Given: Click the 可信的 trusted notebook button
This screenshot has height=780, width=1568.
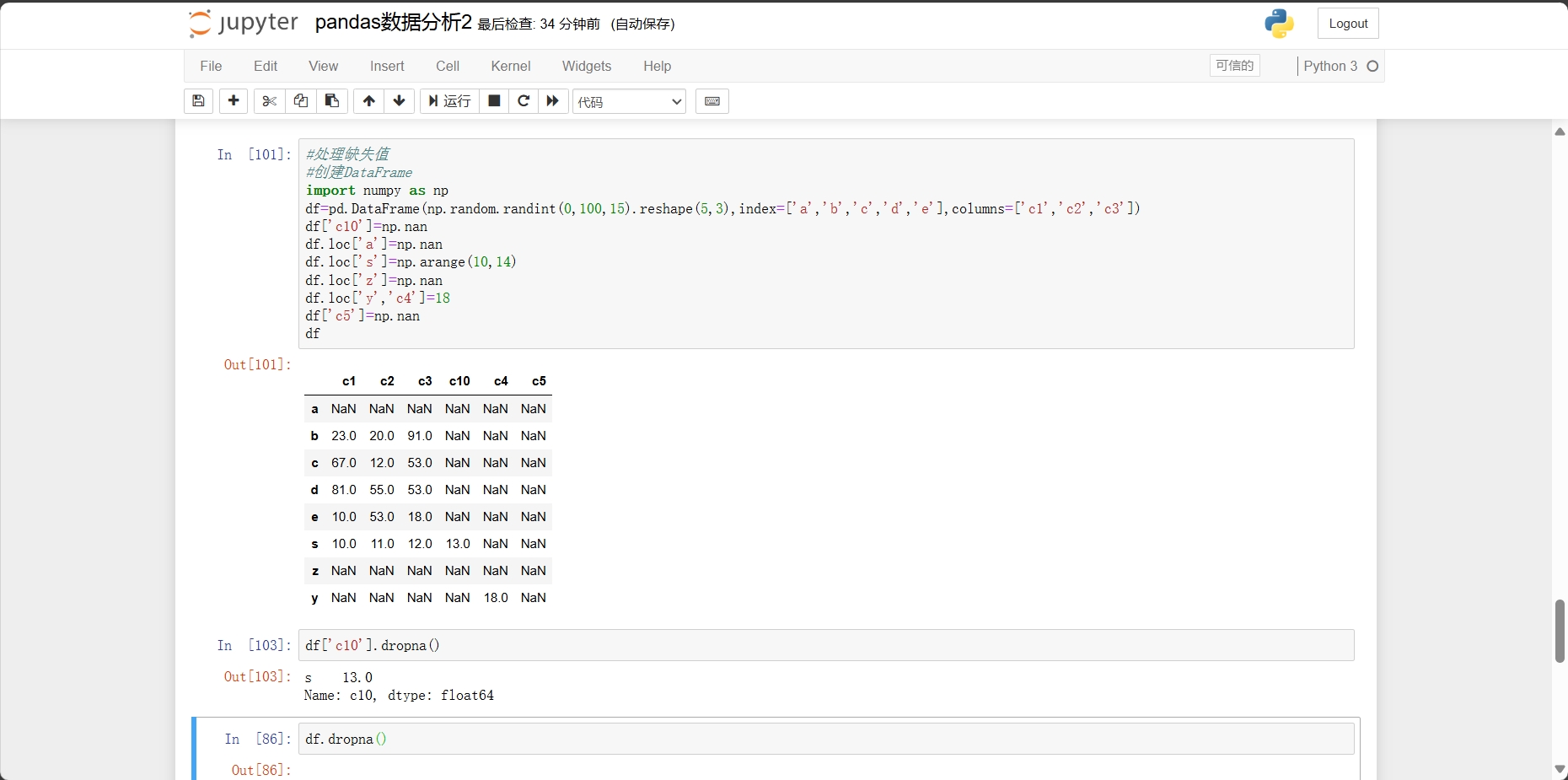Looking at the screenshot, I should click(x=1234, y=66).
